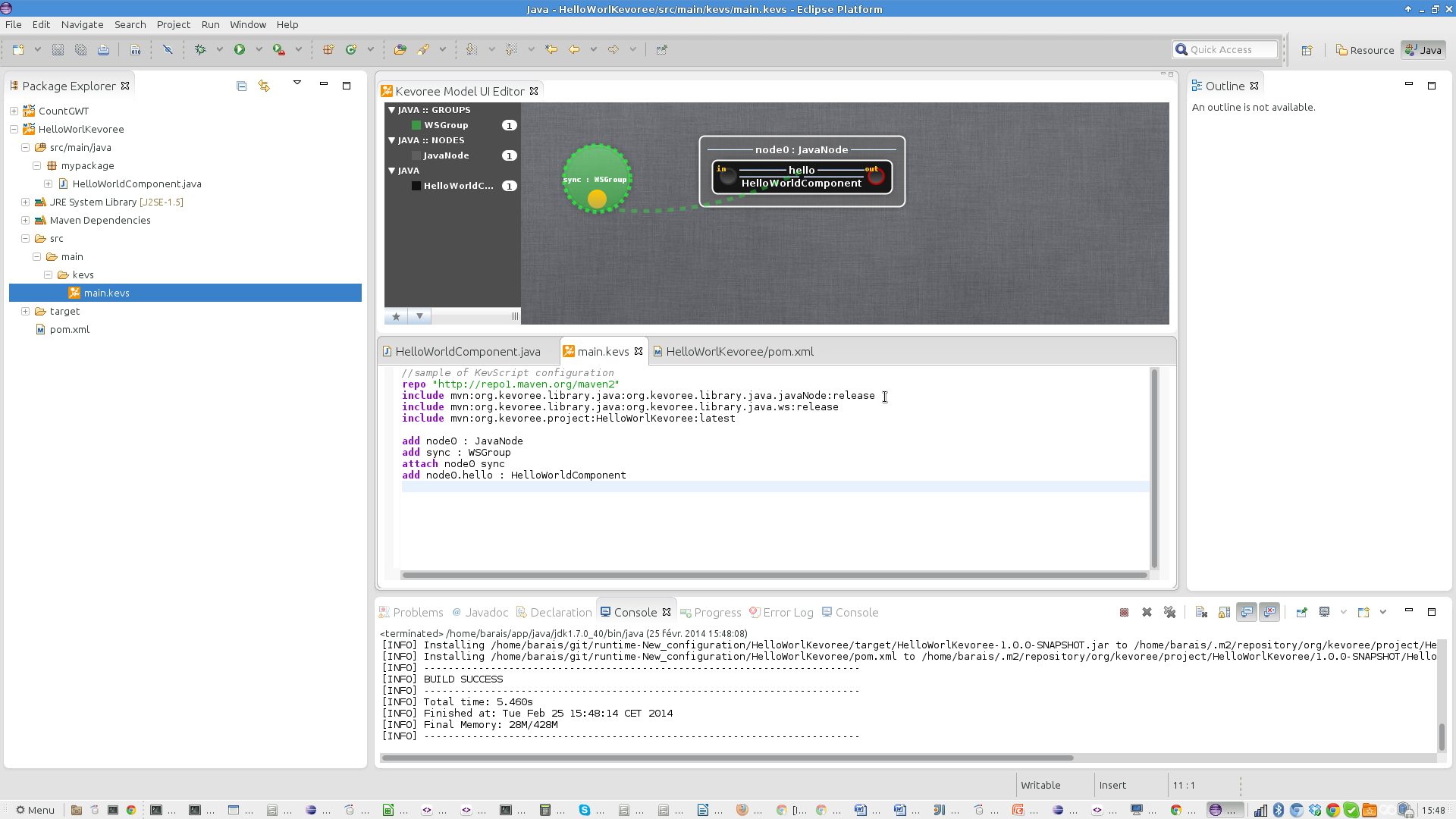The height and width of the screenshot is (819, 1456).
Task: Open the Window menu
Action: (248, 24)
